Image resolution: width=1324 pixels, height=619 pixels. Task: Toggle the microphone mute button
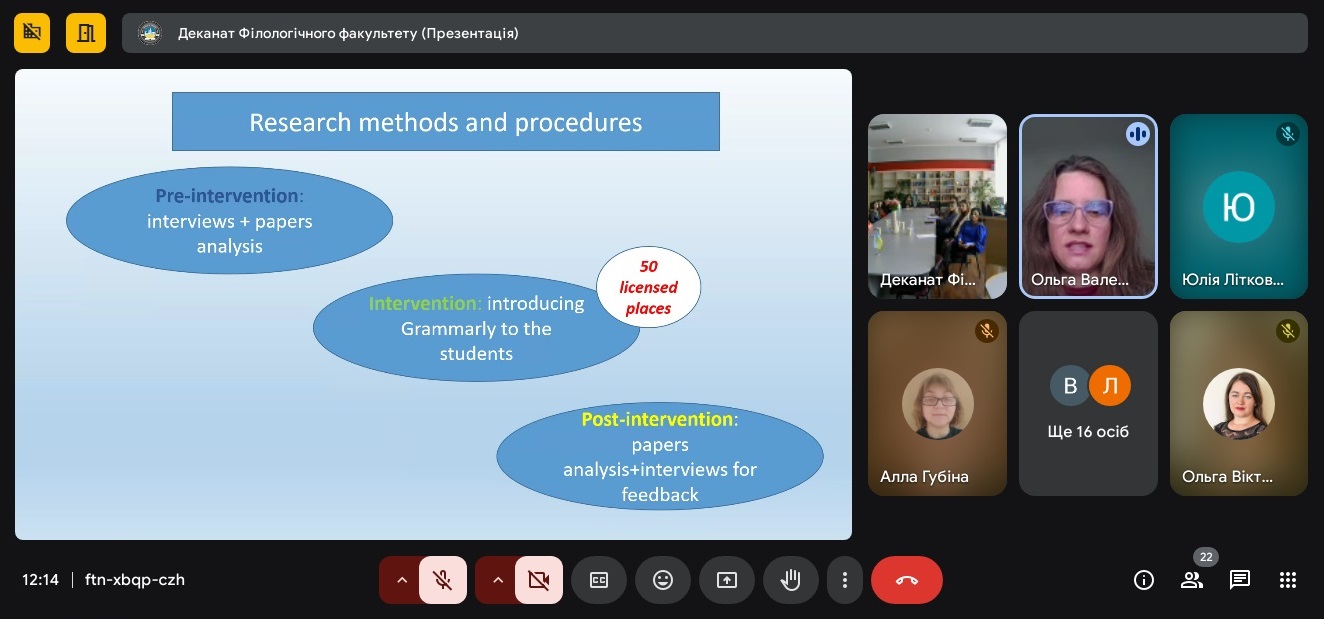443,580
